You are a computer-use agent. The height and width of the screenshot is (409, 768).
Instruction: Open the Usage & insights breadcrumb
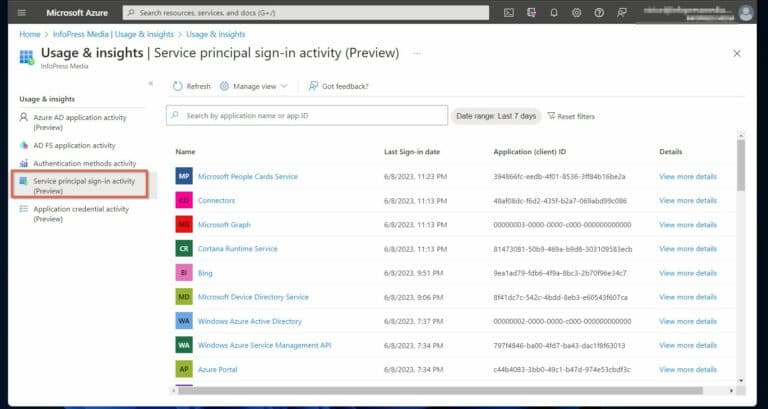click(x=216, y=34)
